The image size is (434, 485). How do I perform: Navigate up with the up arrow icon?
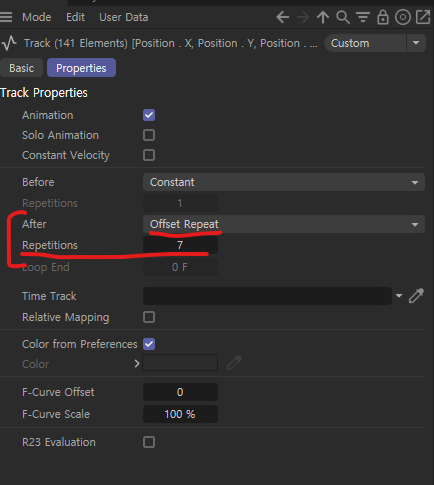[323, 17]
